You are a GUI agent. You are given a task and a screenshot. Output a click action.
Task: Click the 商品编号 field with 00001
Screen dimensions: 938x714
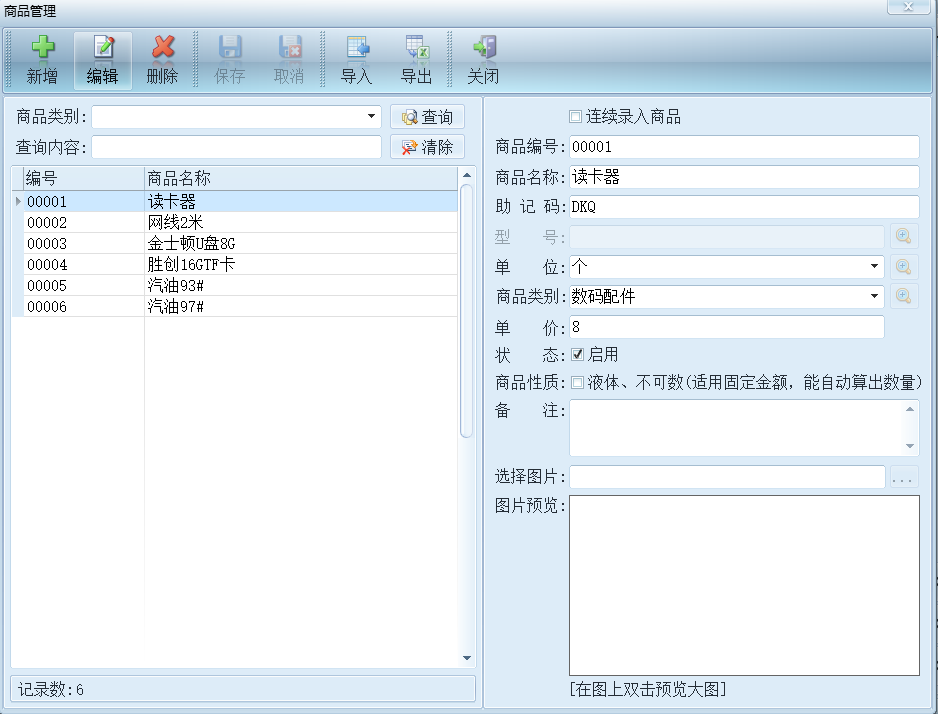(x=744, y=147)
